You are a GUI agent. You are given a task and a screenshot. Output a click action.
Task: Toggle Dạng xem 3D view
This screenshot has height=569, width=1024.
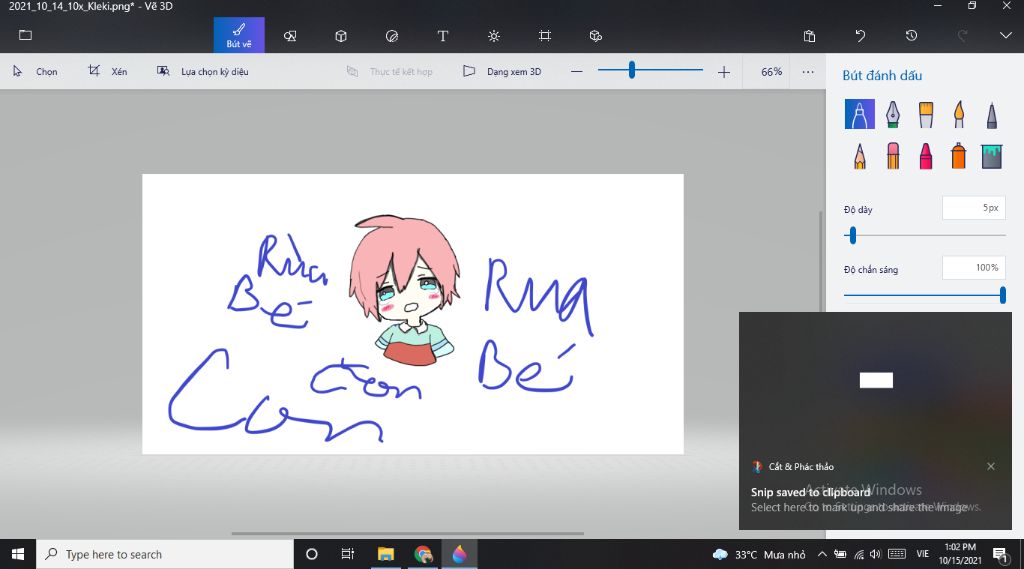(502, 71)
